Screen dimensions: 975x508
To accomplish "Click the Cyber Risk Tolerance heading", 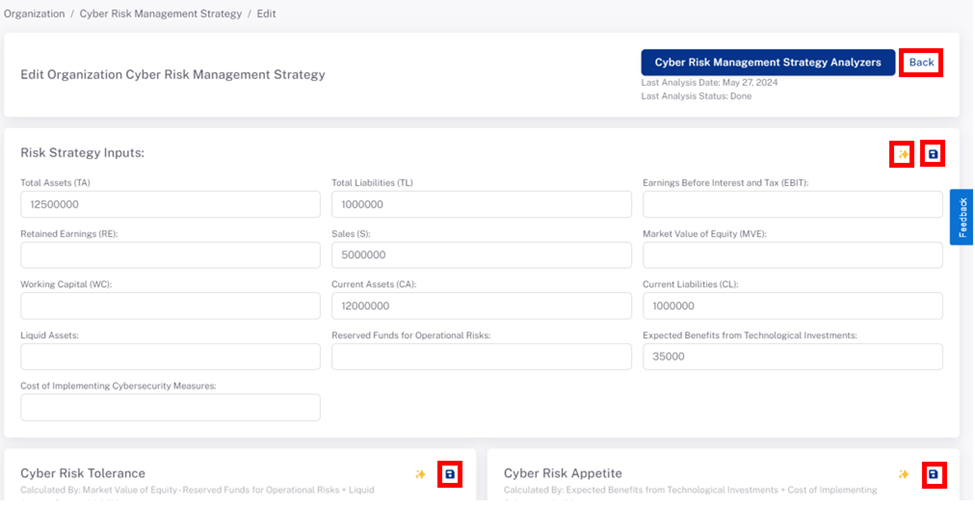I will 83,473.
